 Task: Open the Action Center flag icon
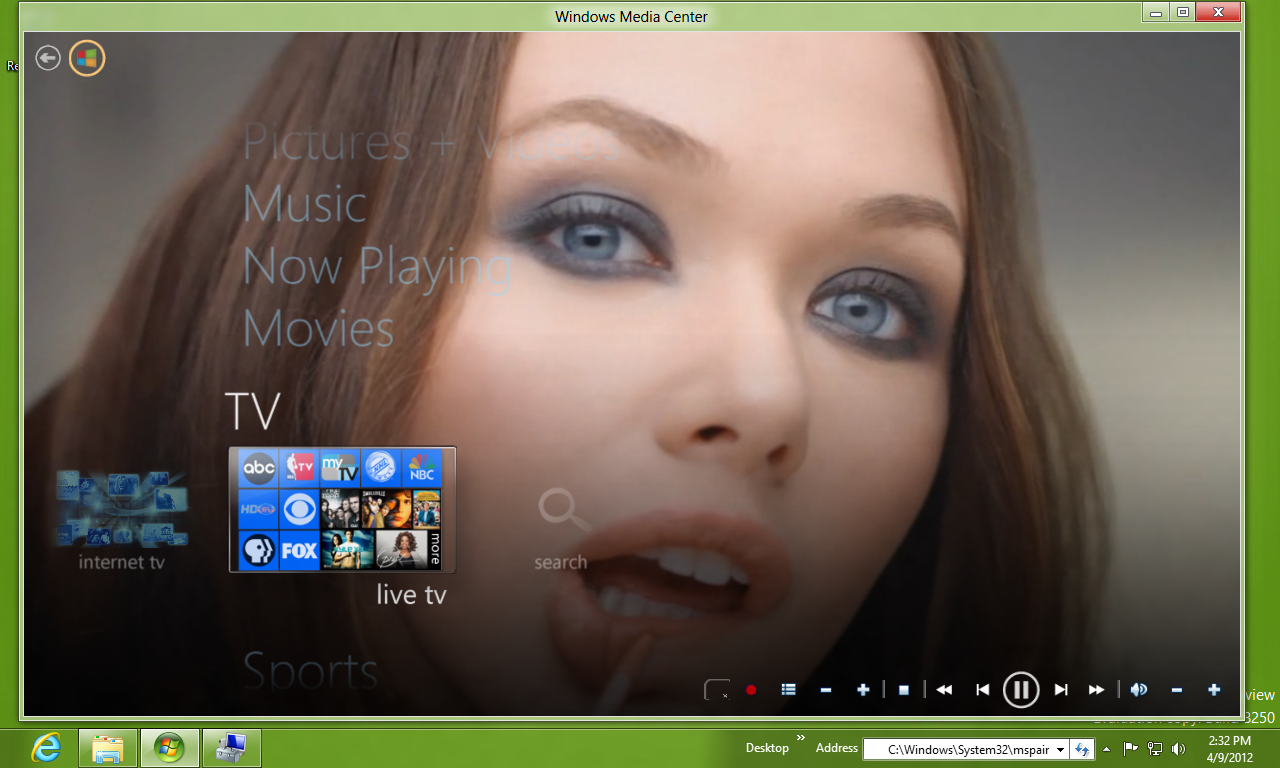point(1131,748)
